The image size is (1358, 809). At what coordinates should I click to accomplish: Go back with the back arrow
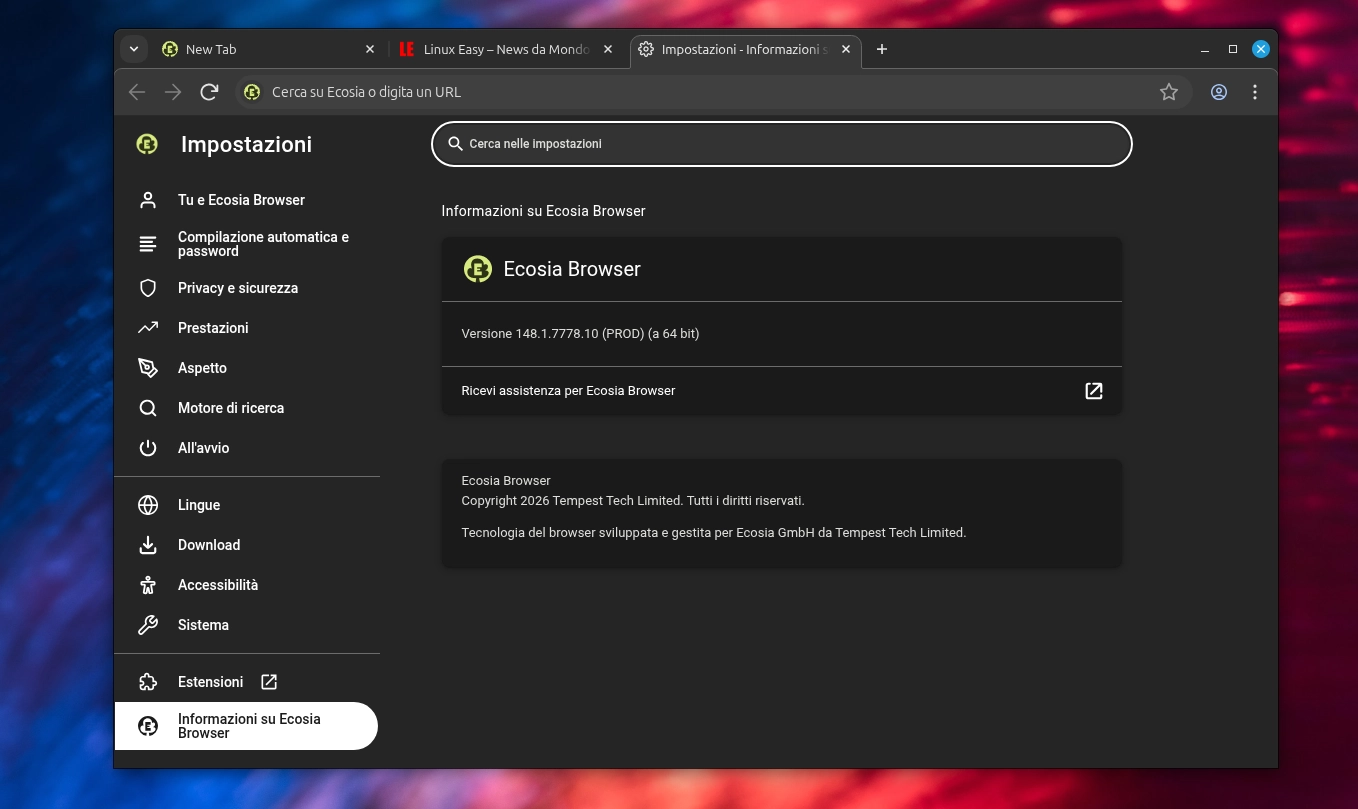[137, 92]
